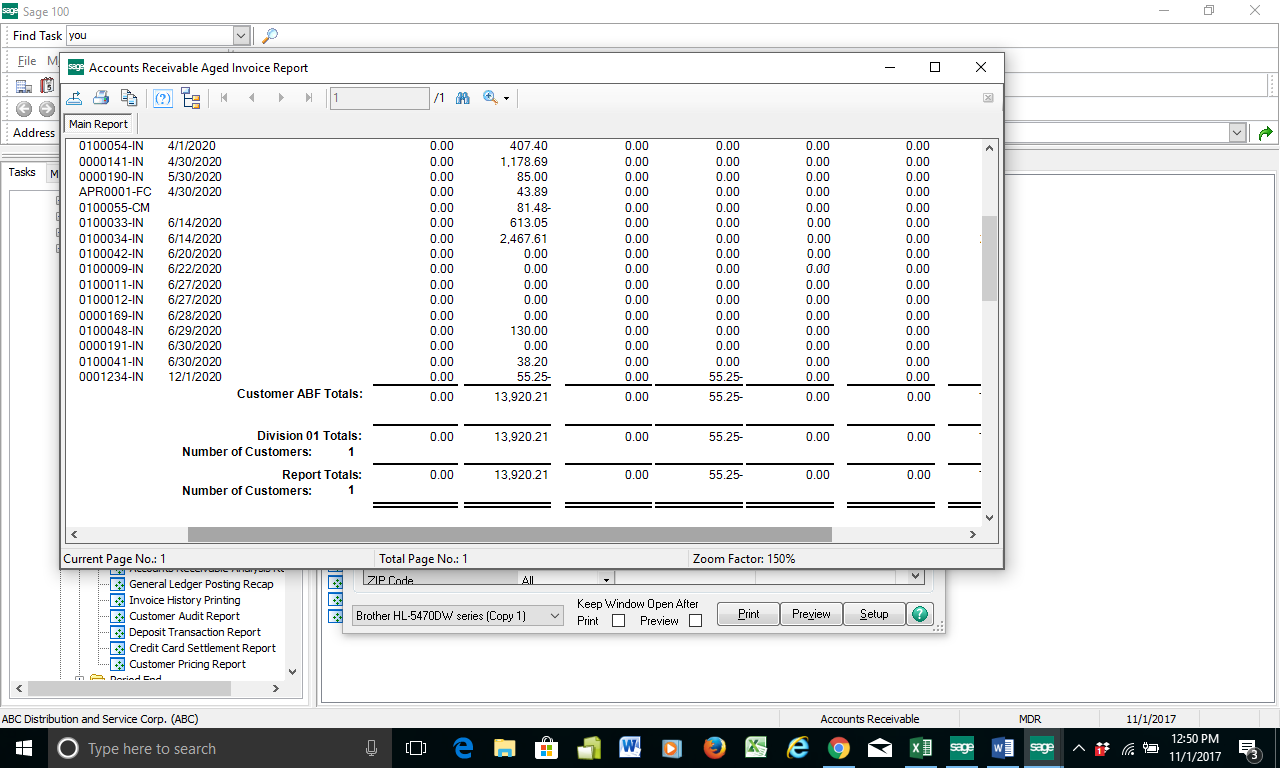This screenshot has width=1280, height=768.
Task: Open the Brother printer selection dropdown
Action: (x=556, y=616)
